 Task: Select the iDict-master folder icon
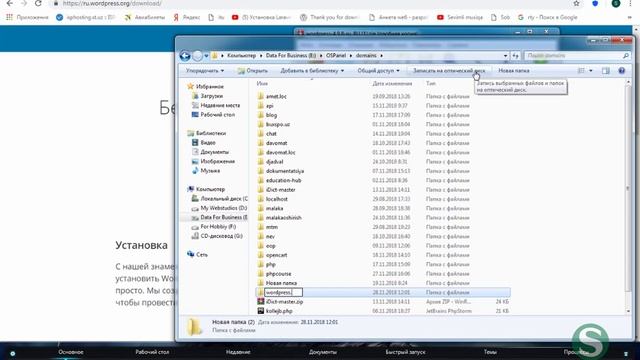[261, 190]
